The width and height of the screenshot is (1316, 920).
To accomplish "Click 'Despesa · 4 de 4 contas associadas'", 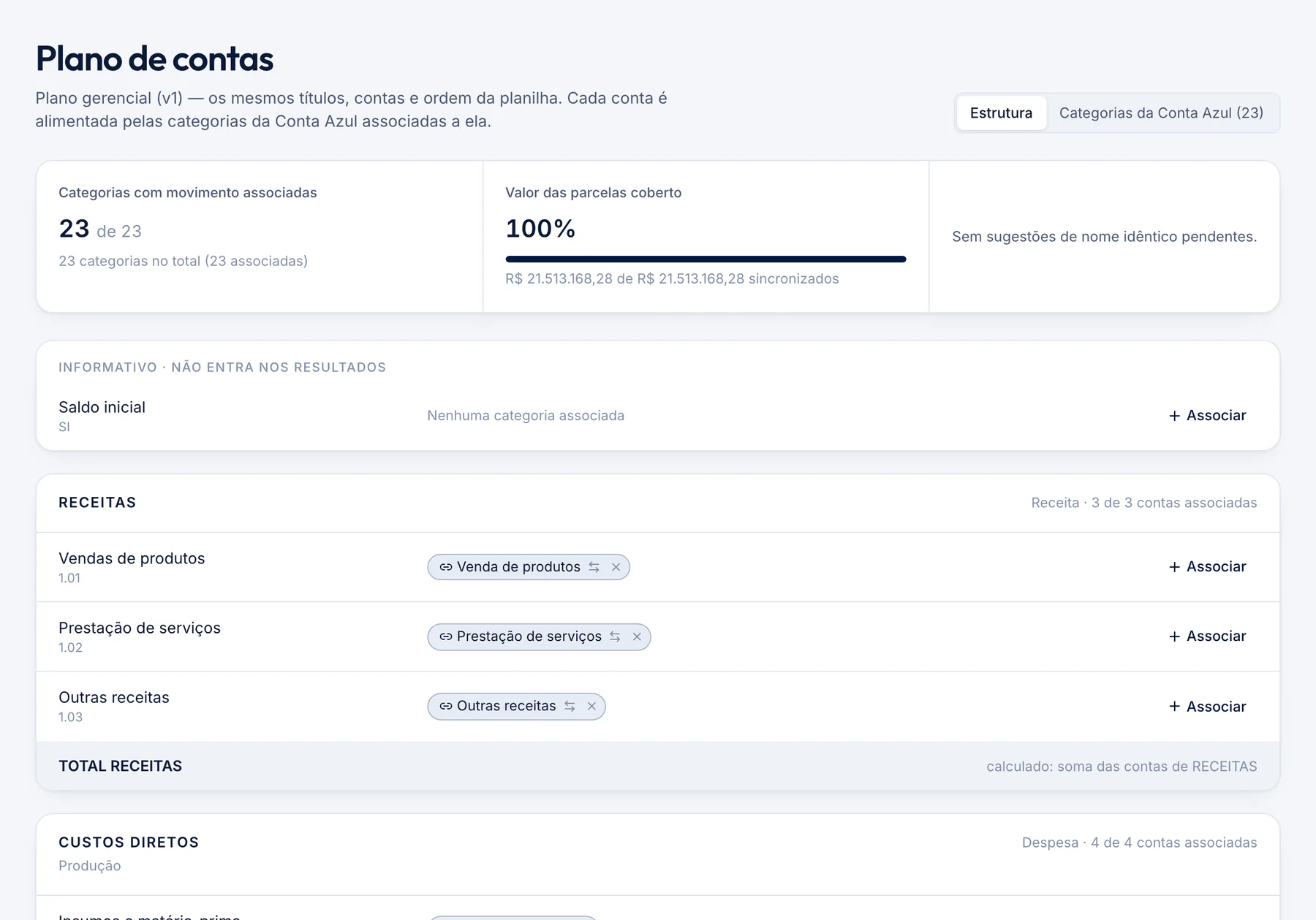I will pyautogui.click(x=1139, y=843).
